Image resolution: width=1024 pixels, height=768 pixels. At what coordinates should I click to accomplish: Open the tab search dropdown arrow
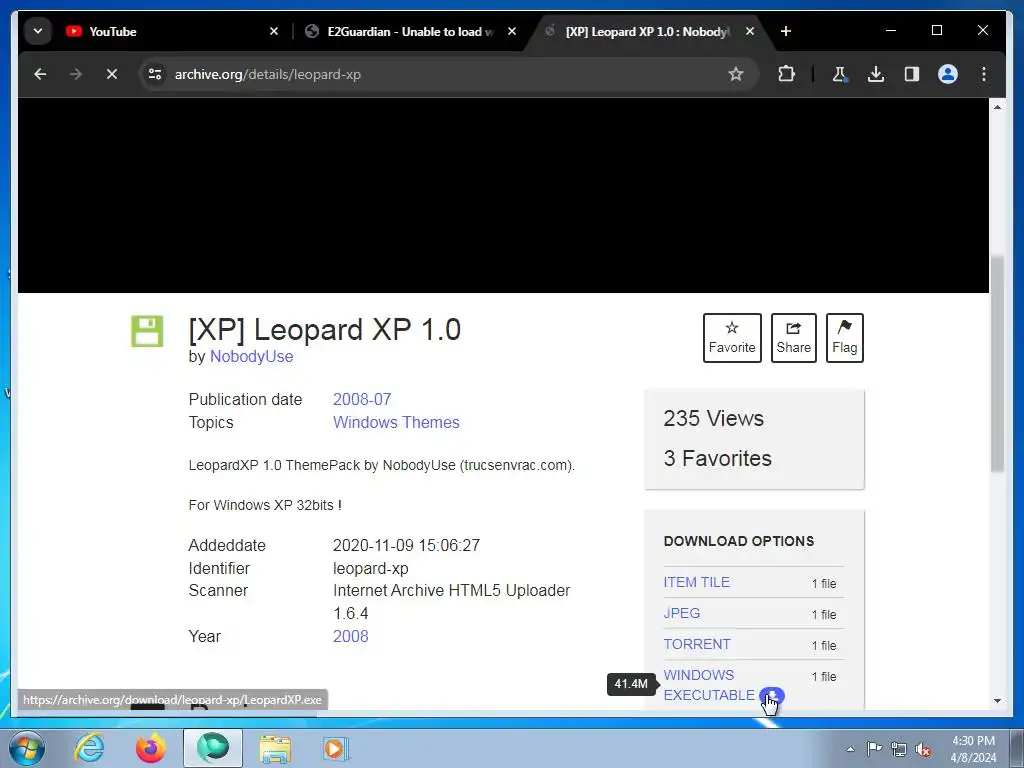(38, 31)
